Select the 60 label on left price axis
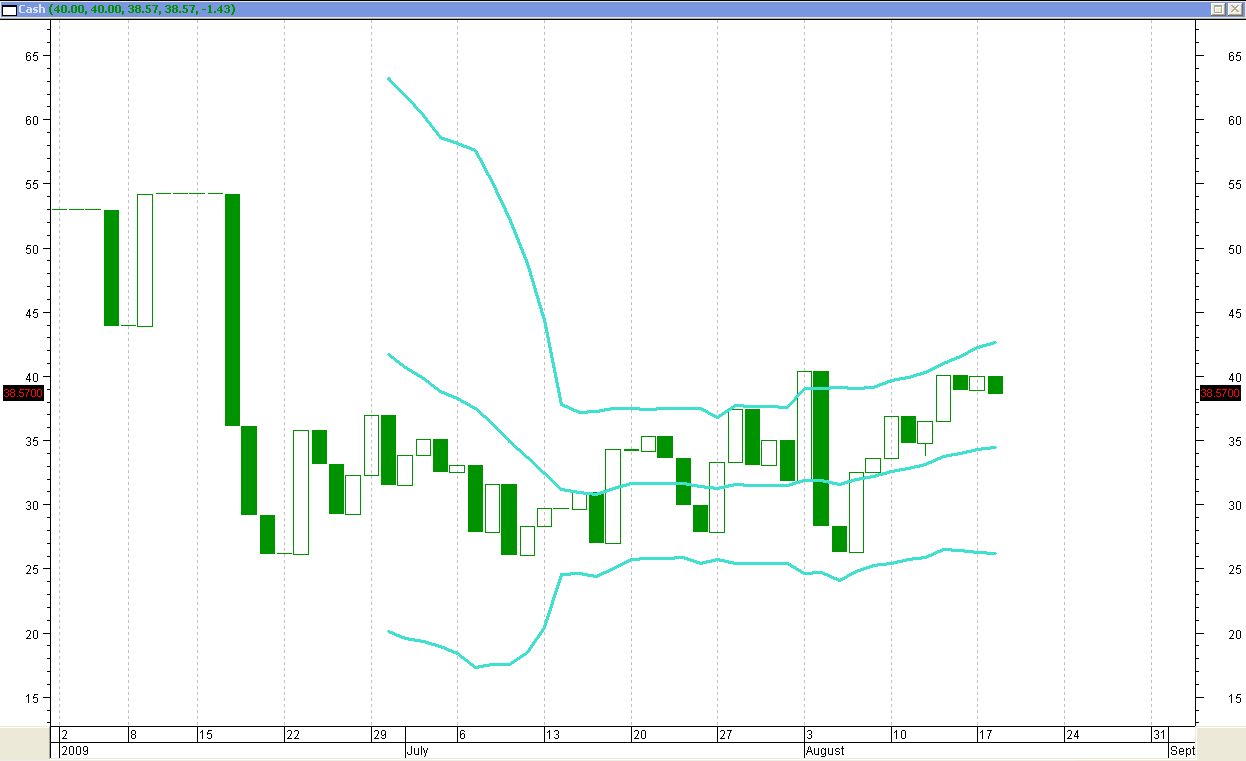Image resolution: width=1246 pixels, height=761 pixels. tap(31, 120)
